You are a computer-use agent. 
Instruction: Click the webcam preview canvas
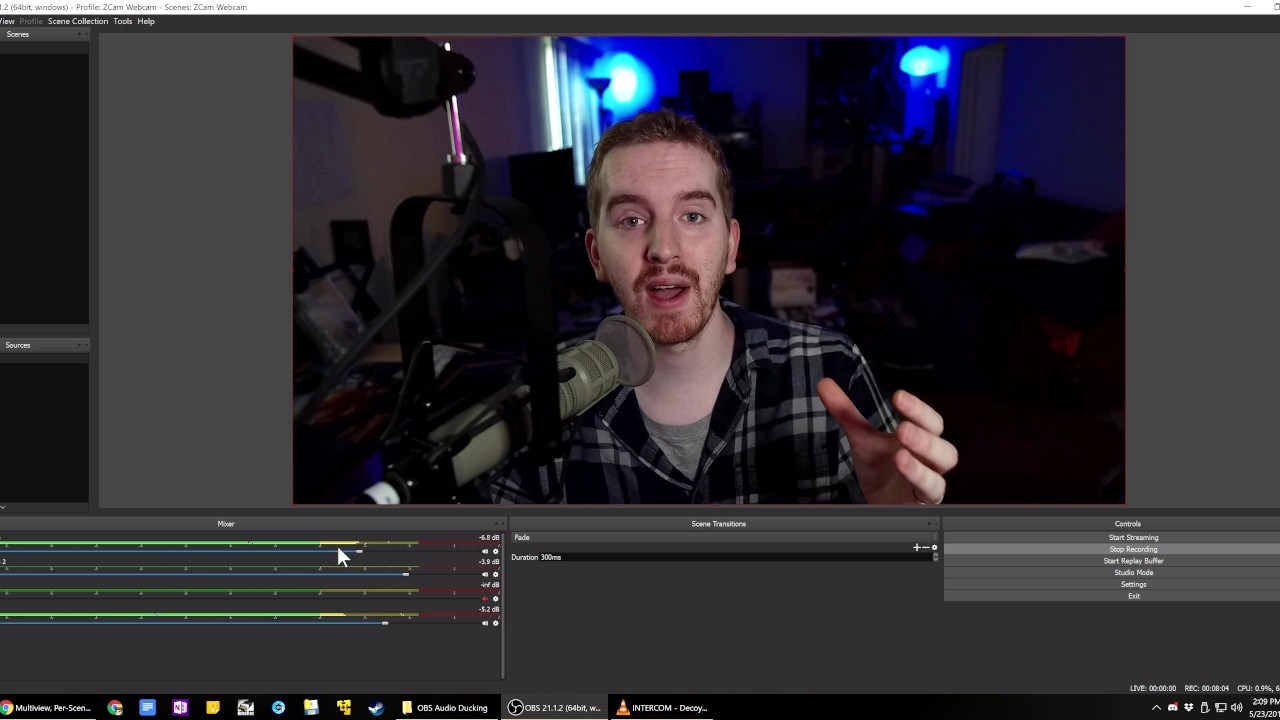(708, 270)
